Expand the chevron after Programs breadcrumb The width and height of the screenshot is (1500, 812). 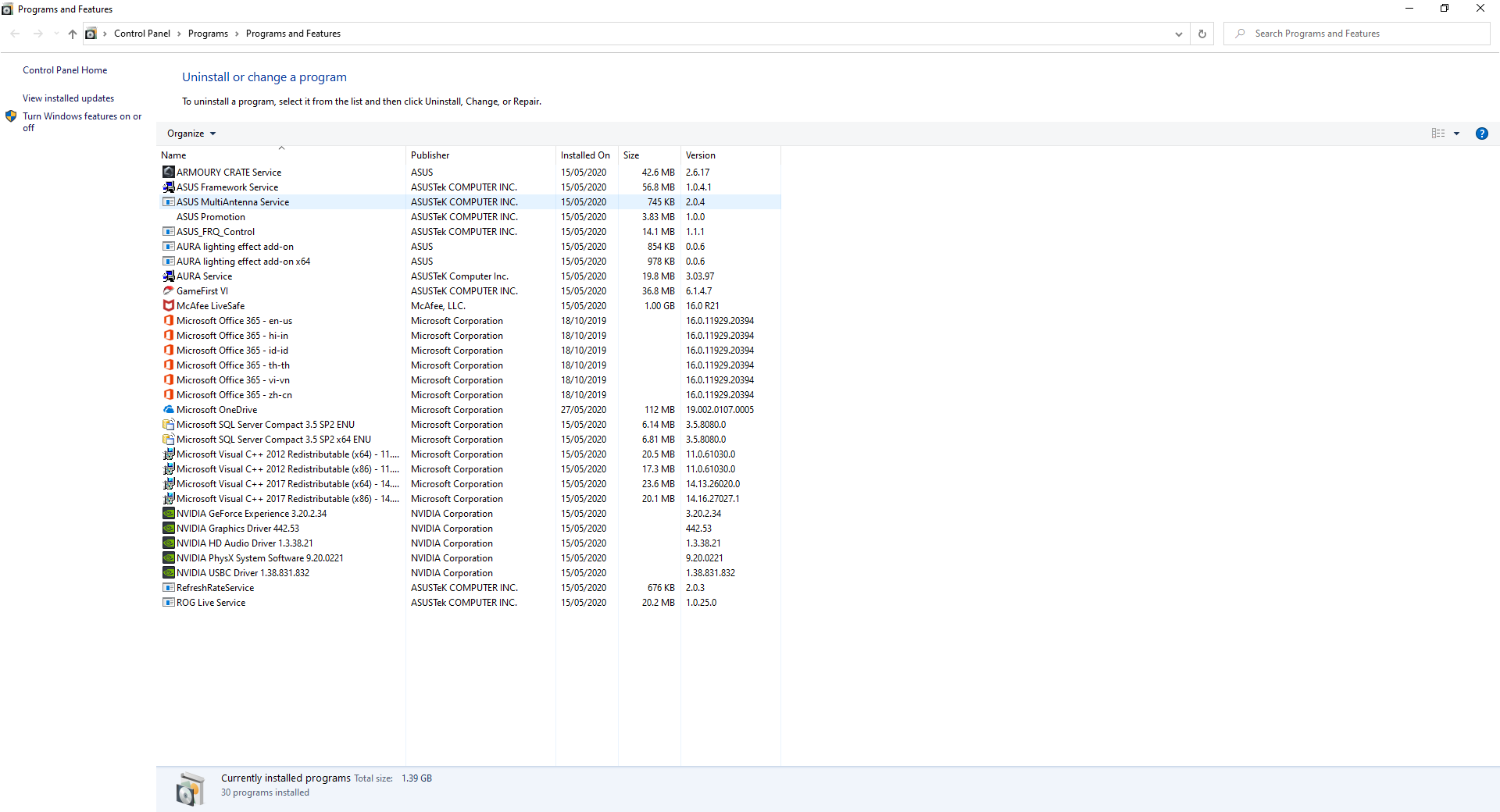[x=237, y=34]
